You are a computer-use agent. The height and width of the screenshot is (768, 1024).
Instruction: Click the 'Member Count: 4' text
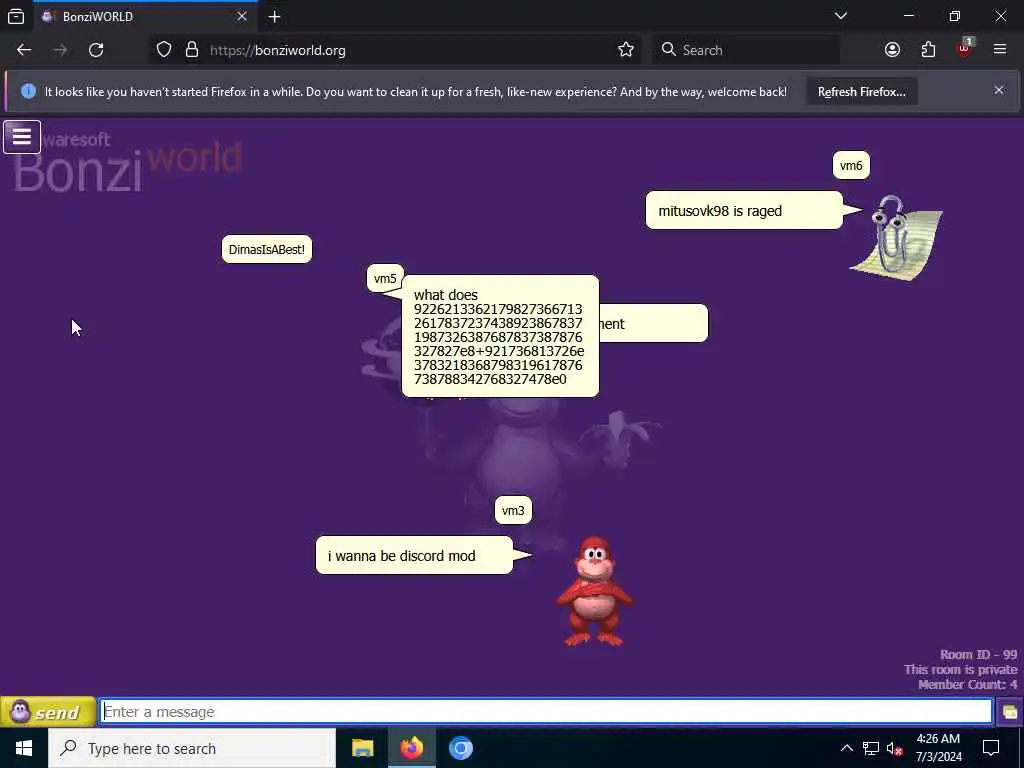(967, 684)
